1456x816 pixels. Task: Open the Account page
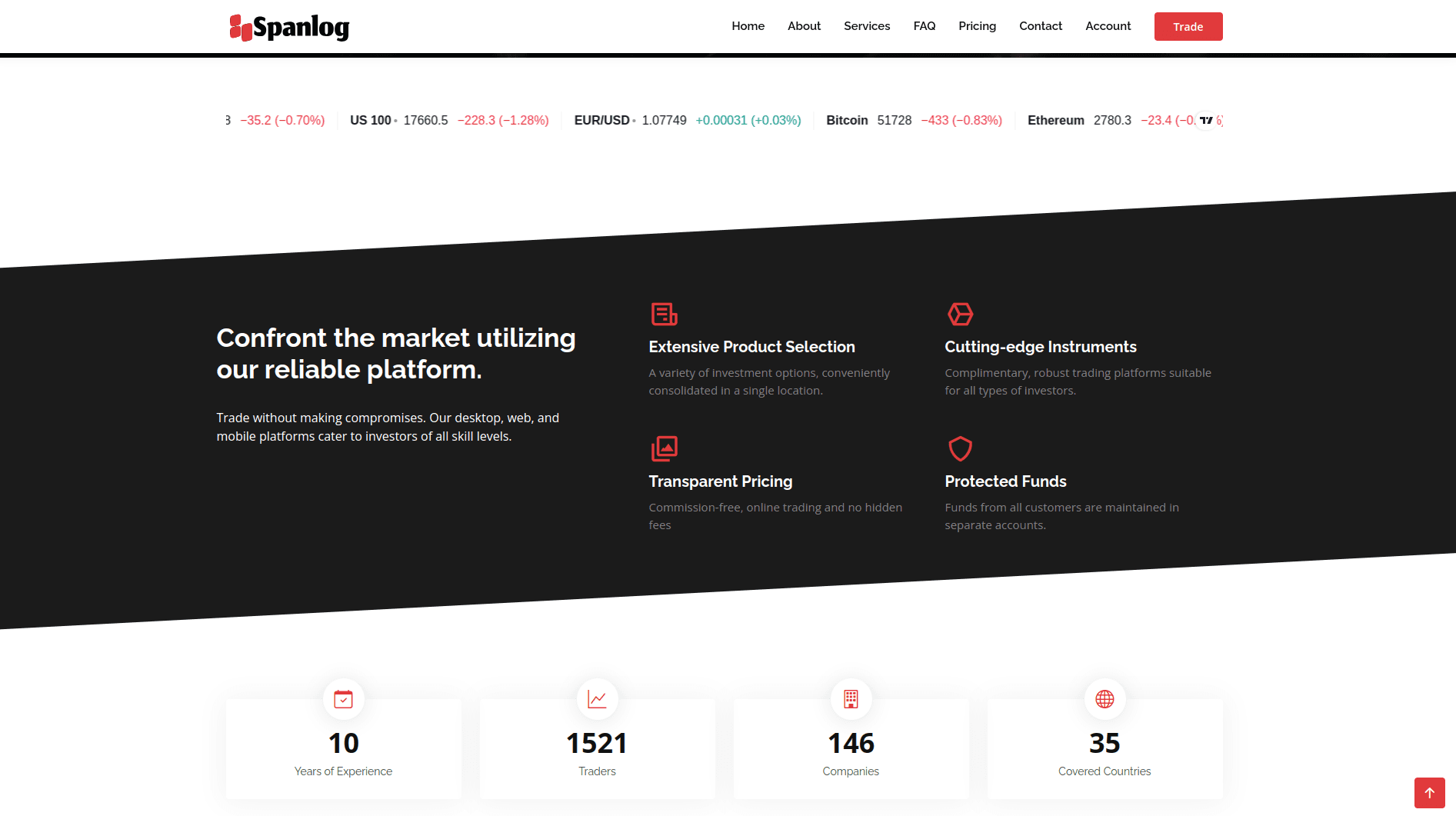tap(1108, 25)
